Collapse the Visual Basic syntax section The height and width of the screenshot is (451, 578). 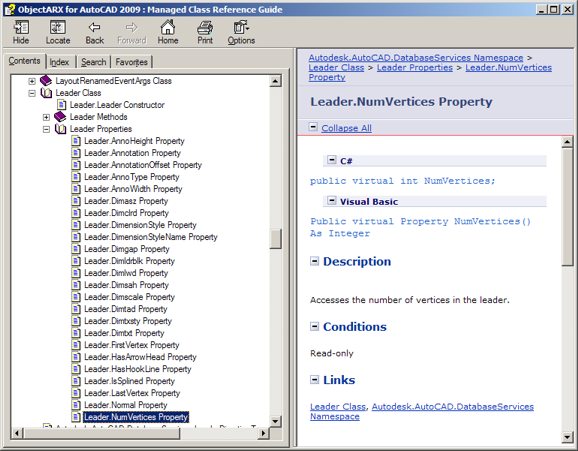pos(332,201)
